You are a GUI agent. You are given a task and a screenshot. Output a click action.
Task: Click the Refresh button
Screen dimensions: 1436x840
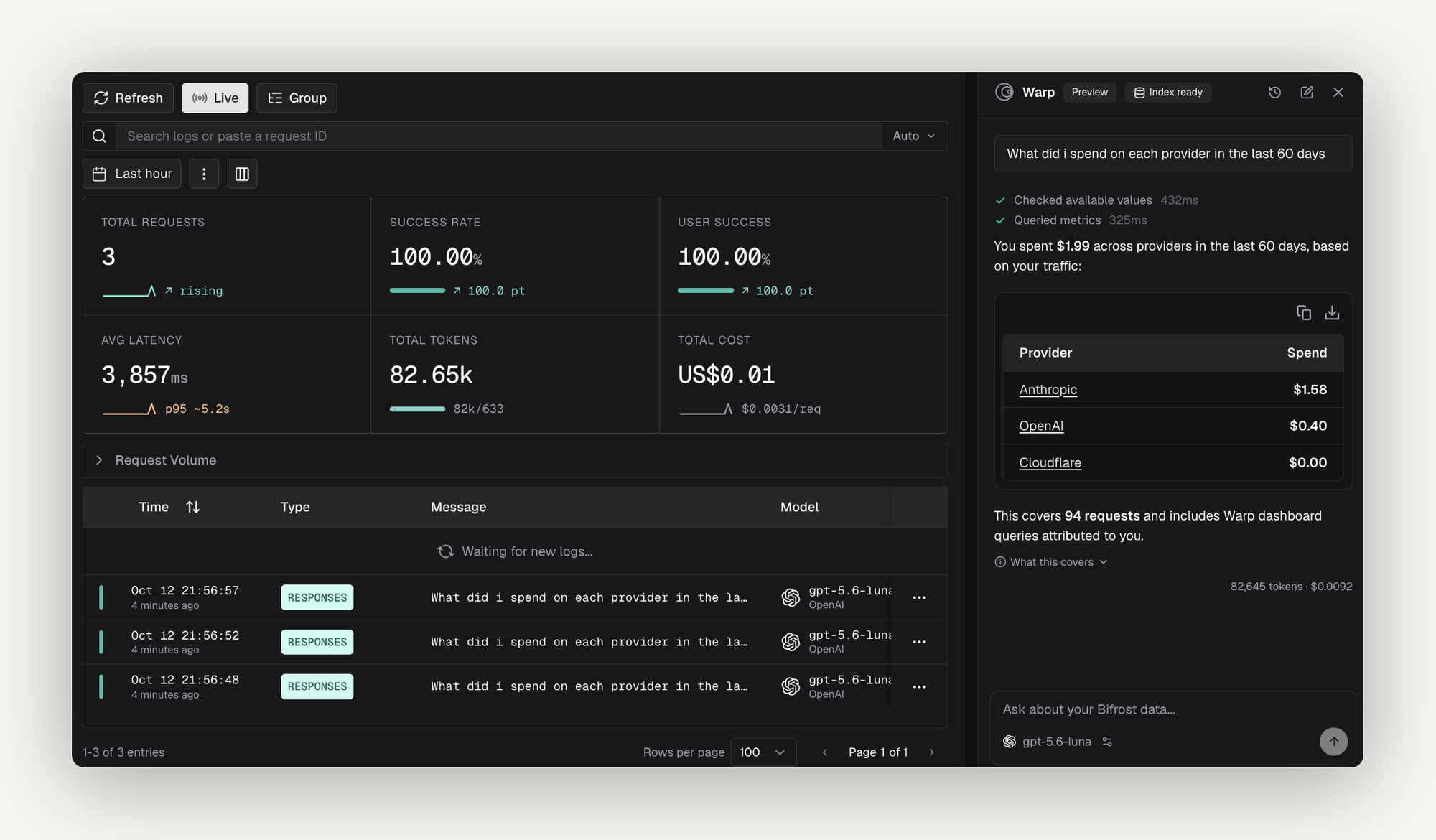[x=128, y=98]
